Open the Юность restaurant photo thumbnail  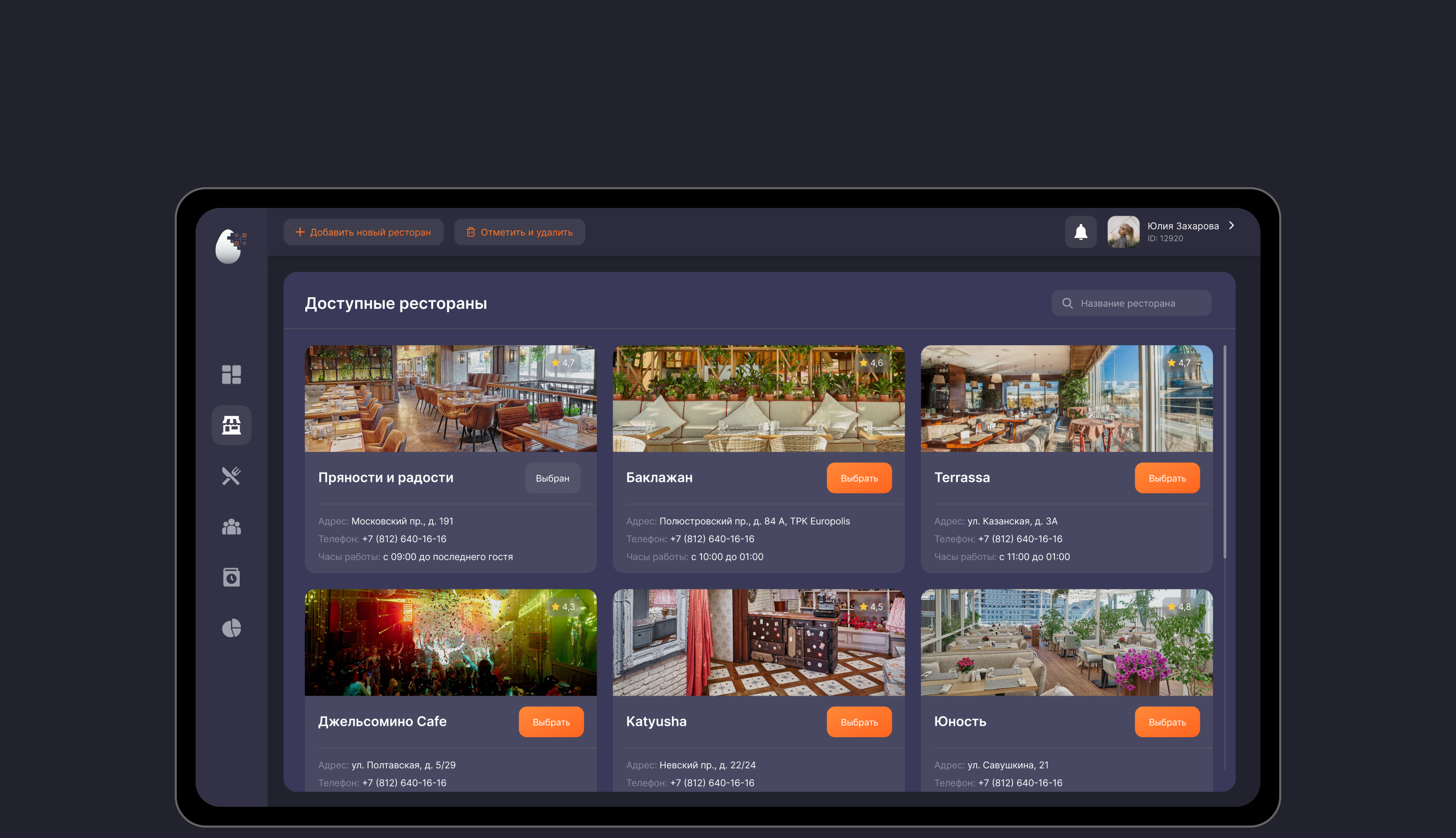[1066, 643]
